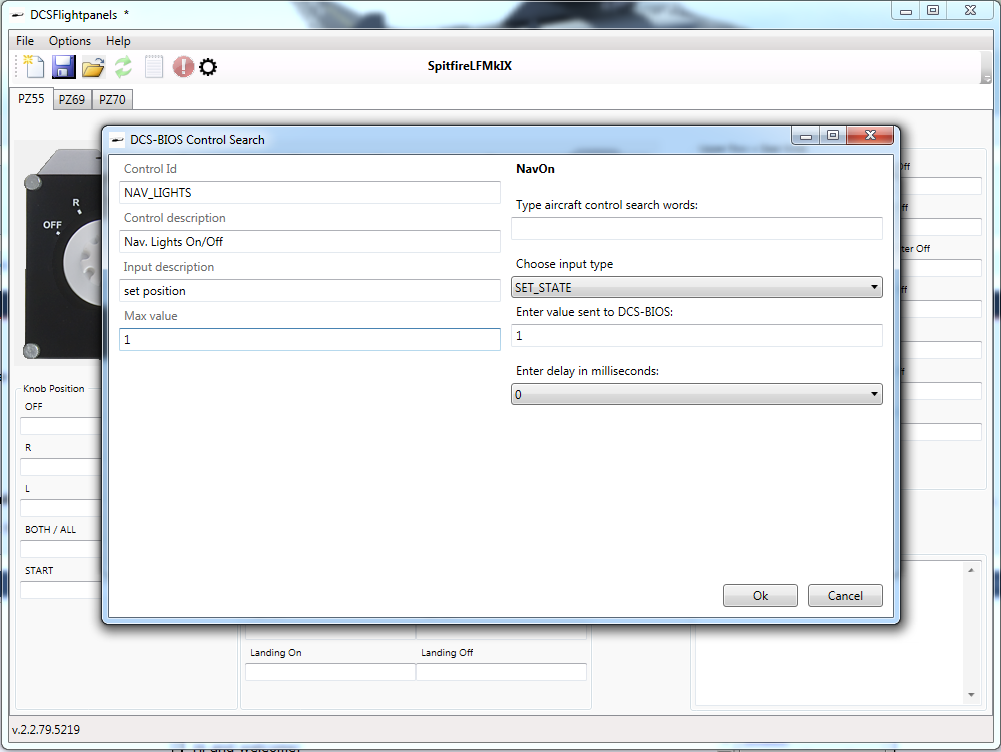Expand the Choose input type dropdown
This screenshot has height=752, width=1001.
coord(696,287)
